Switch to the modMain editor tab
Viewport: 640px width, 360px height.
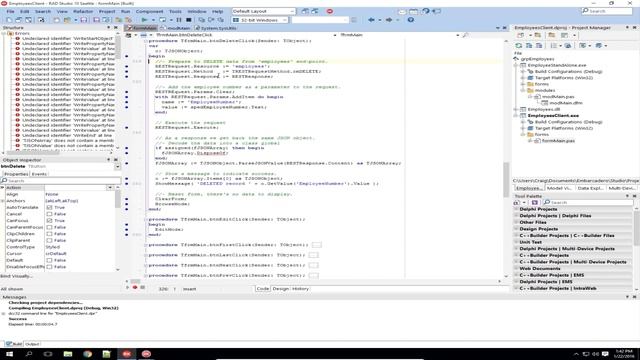(176, 28)
